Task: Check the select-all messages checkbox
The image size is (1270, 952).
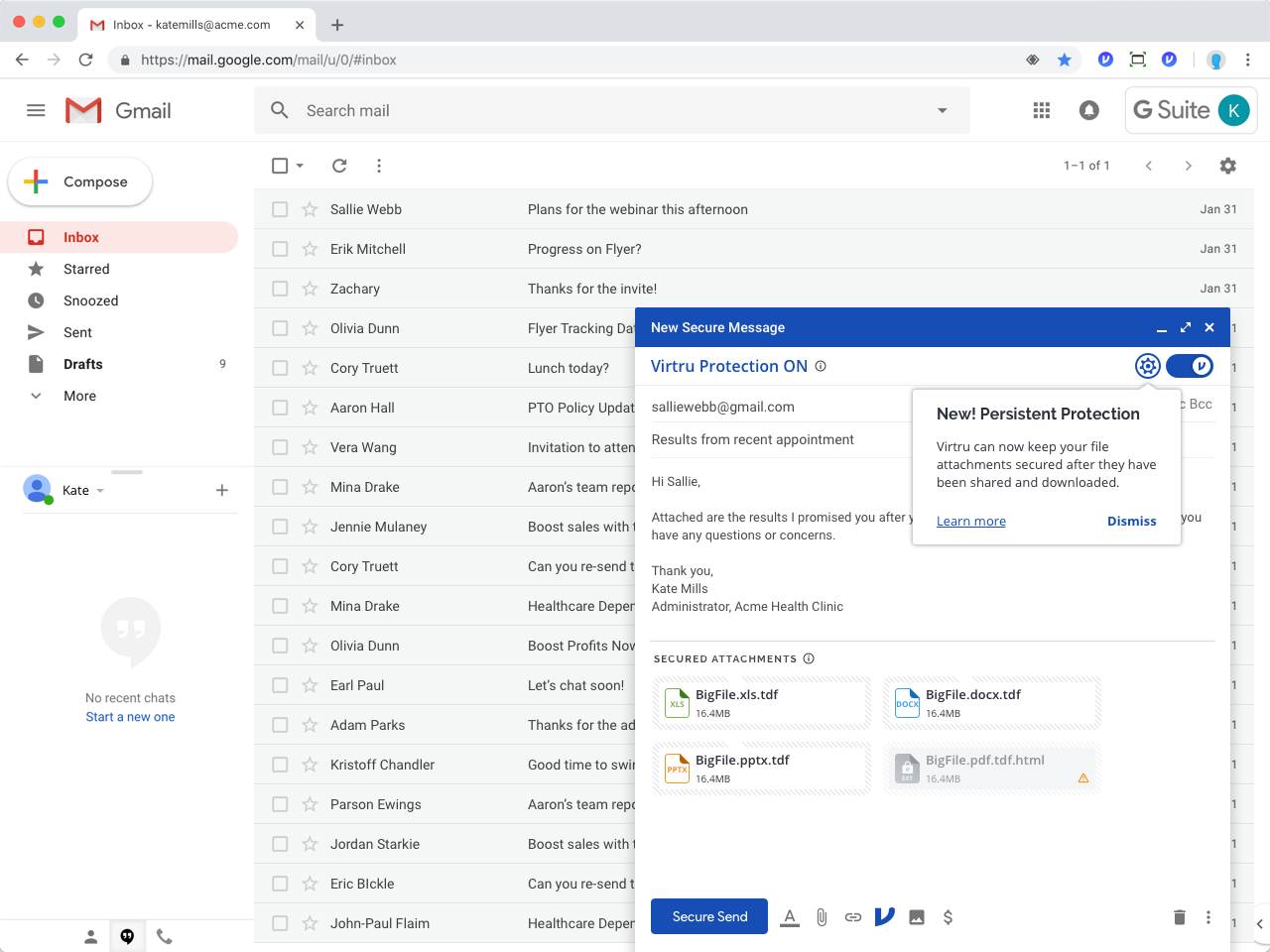Action: click(x=280, y=166)
